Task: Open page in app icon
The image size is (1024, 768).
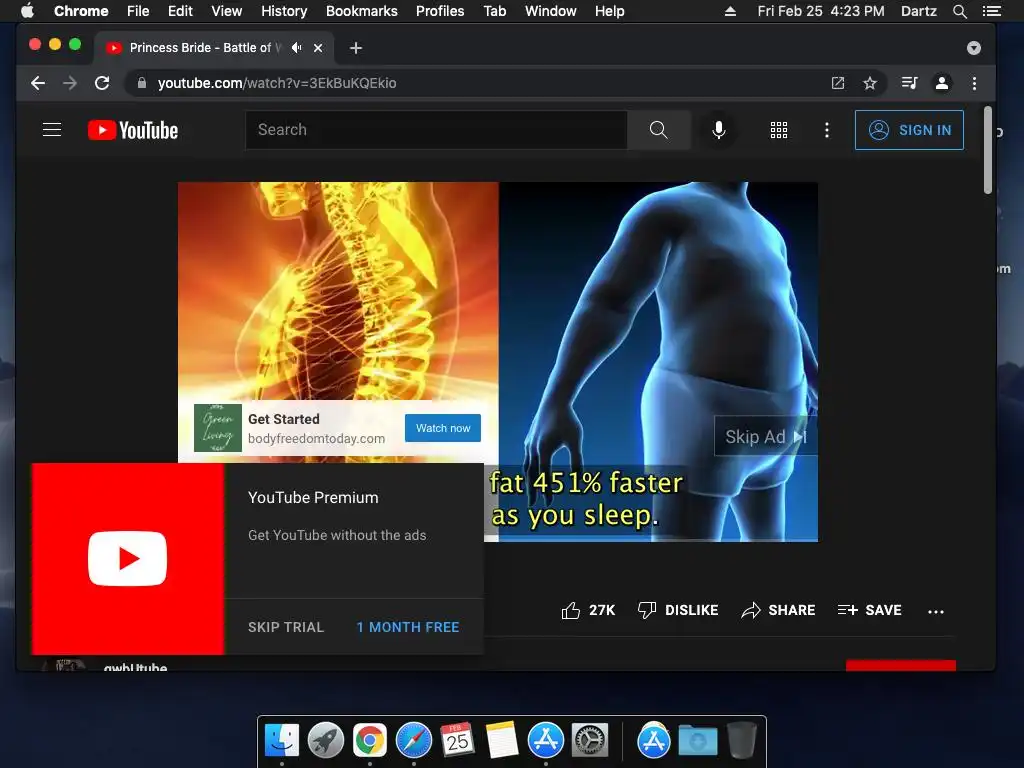Action: pyautogui.click(x=838, y=83)
